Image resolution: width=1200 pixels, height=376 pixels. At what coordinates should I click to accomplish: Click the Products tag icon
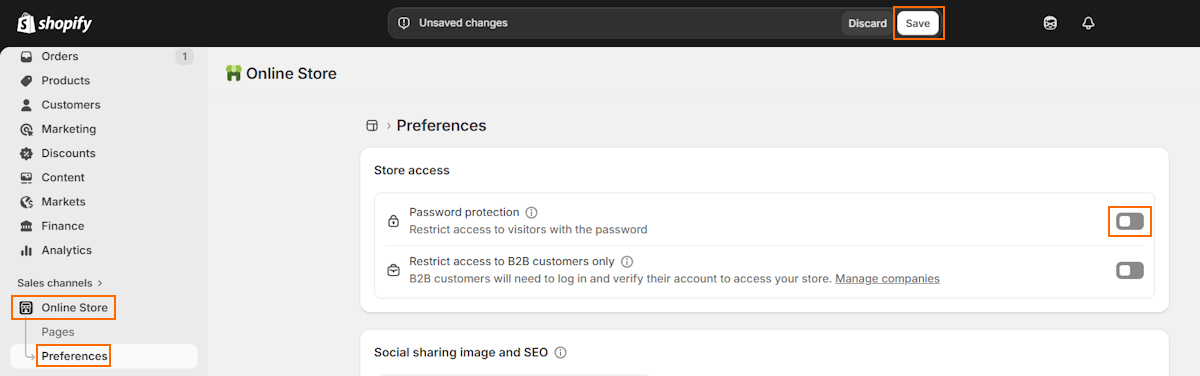(x=26, y=81)
